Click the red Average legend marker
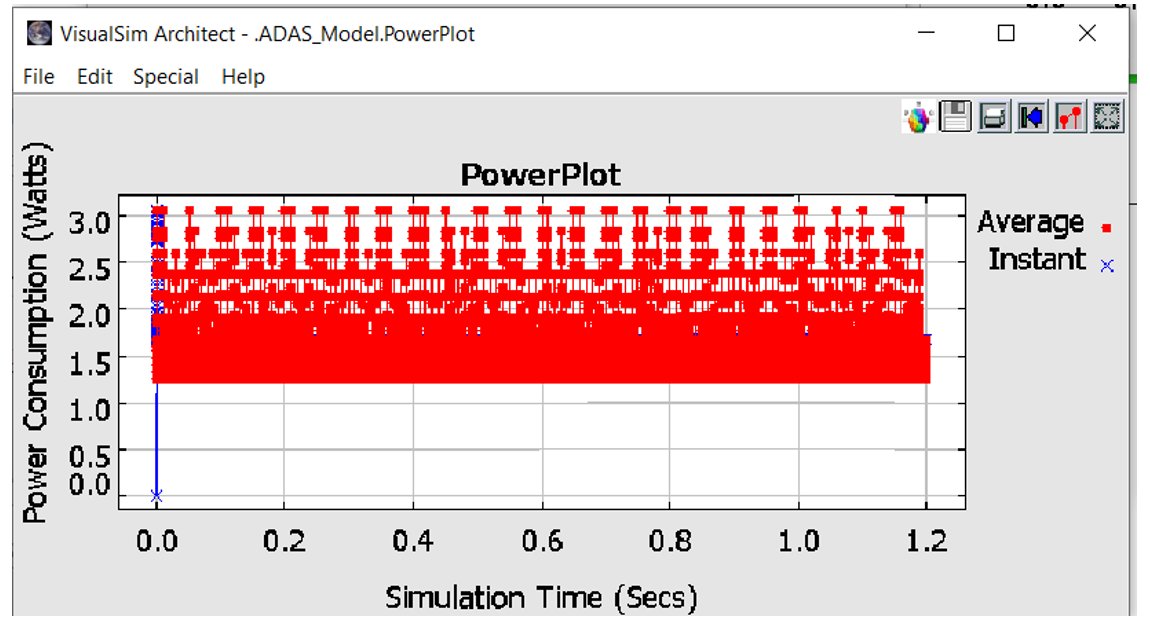Screen dimensions: 1150x624 (x=1107, y=228)
